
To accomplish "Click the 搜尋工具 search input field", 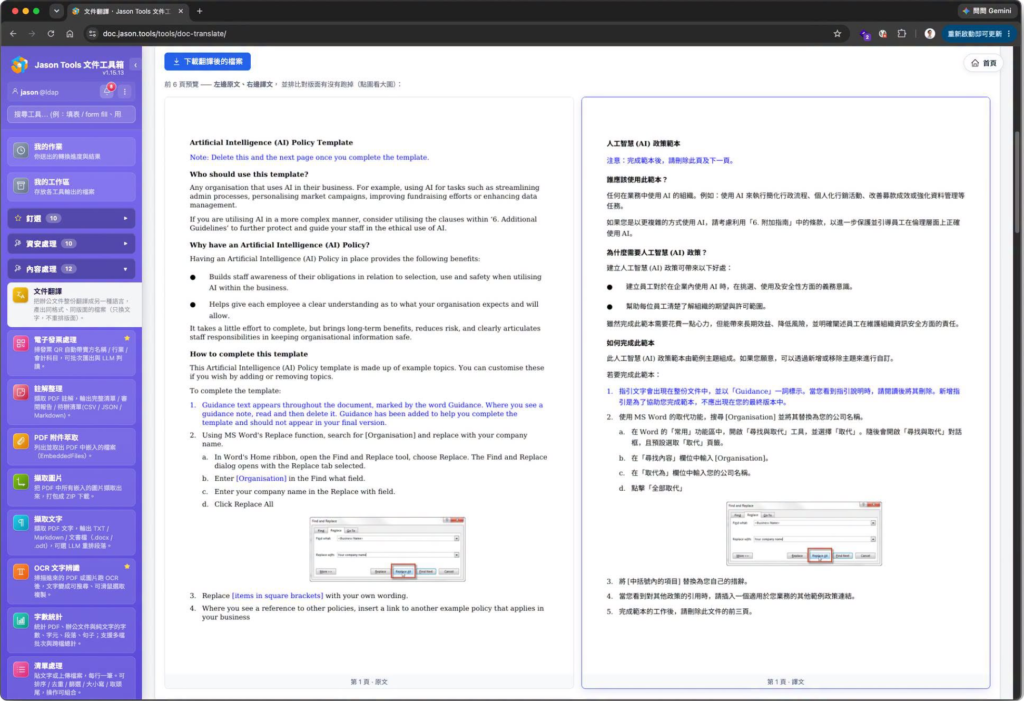I will (72, 114).
